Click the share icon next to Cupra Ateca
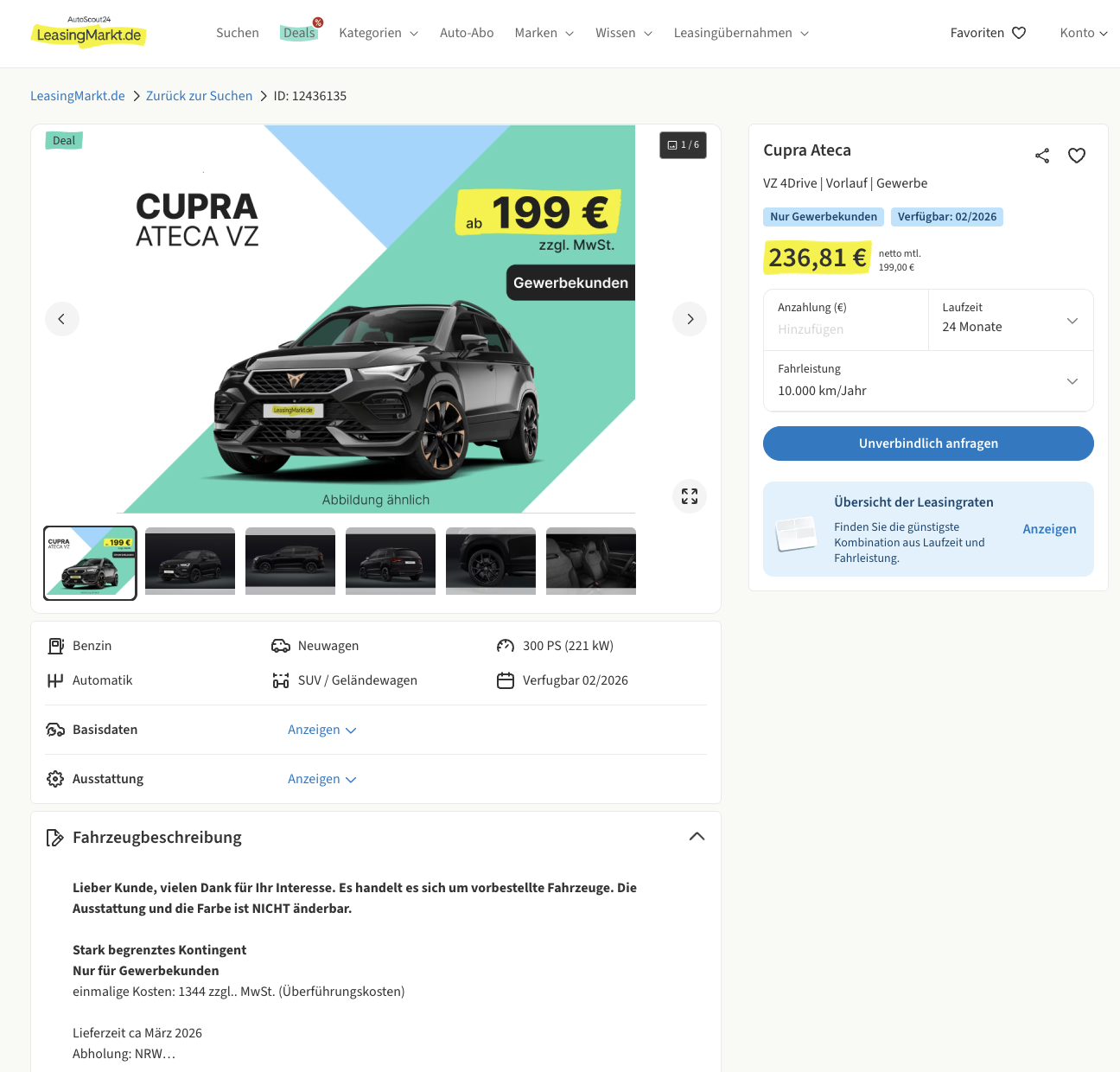 pyautogui.click(x=1042, y=156)
